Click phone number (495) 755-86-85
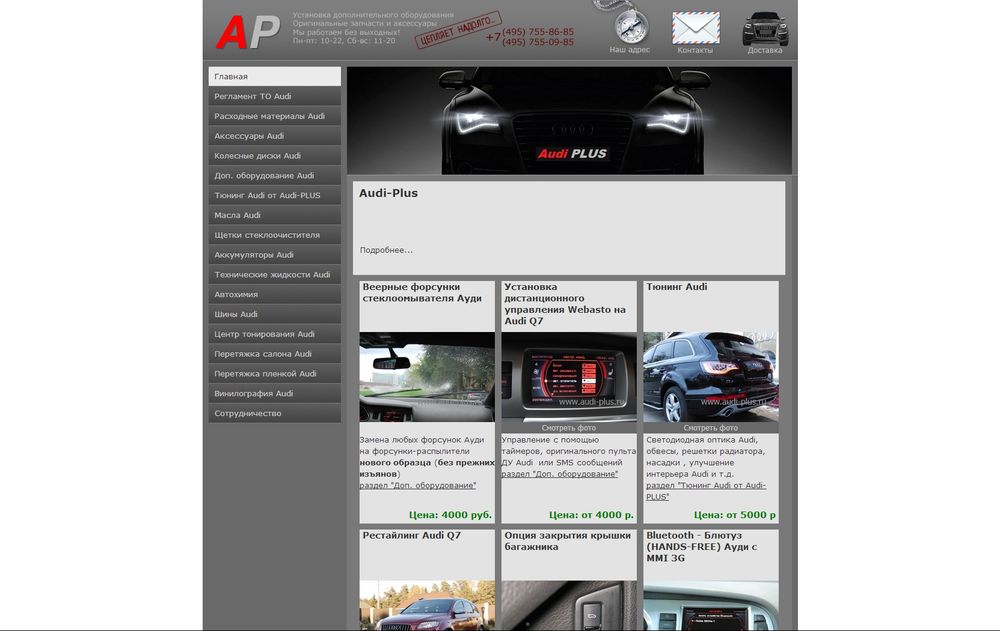Screen dimensions: 1000x631 538,32
